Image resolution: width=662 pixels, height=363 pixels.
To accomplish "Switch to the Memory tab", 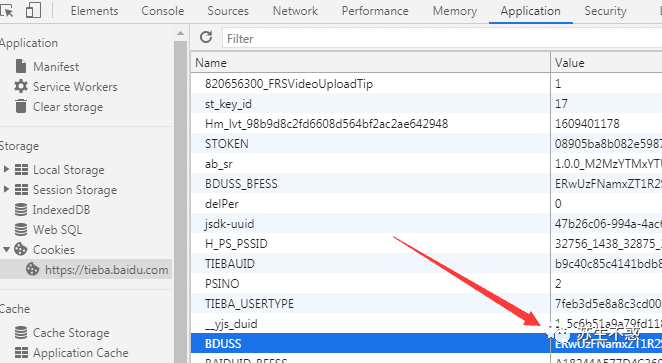I will [455, 11].
